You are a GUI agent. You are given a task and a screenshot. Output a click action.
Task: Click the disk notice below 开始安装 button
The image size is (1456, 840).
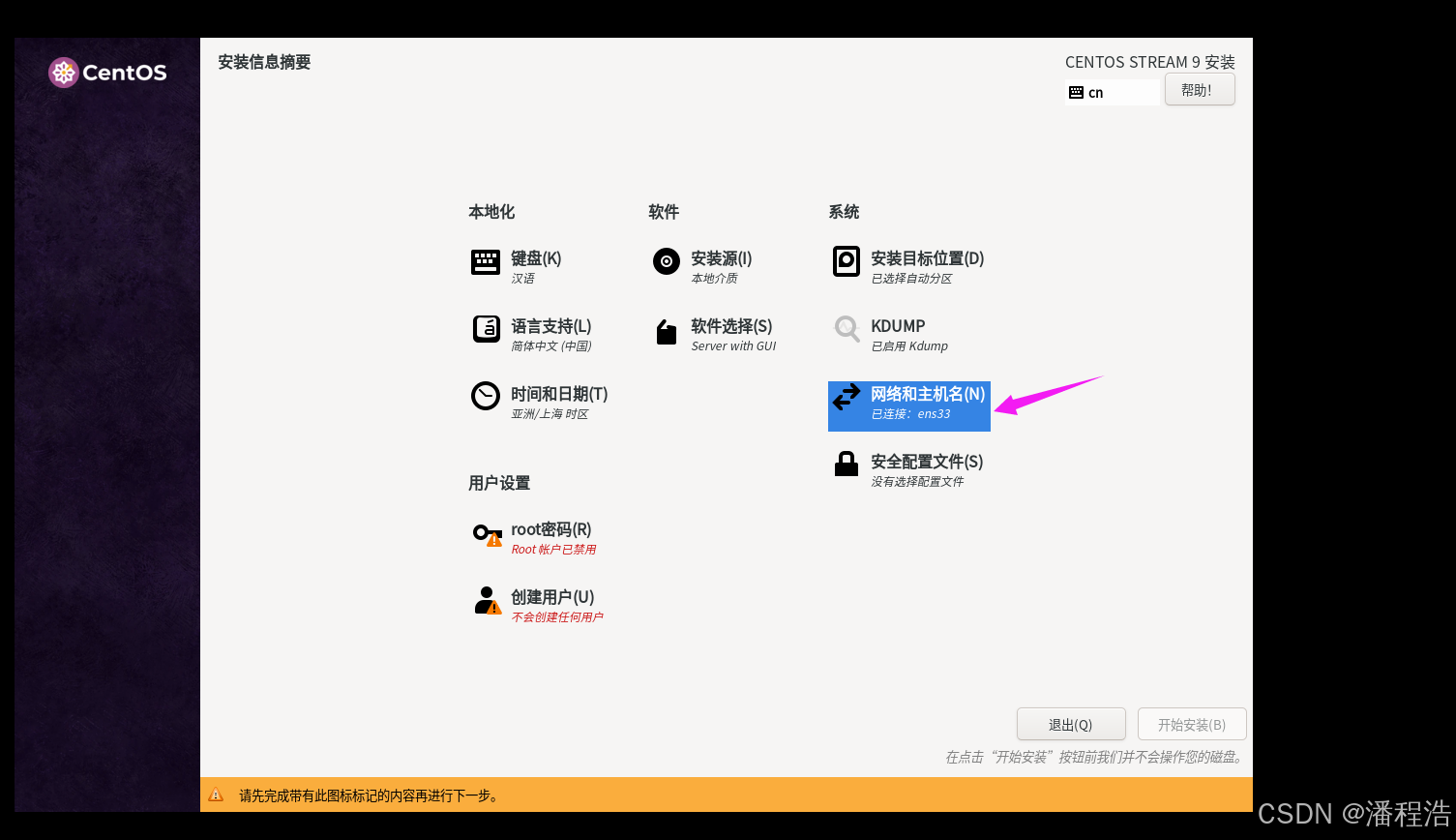(1095, 757)
